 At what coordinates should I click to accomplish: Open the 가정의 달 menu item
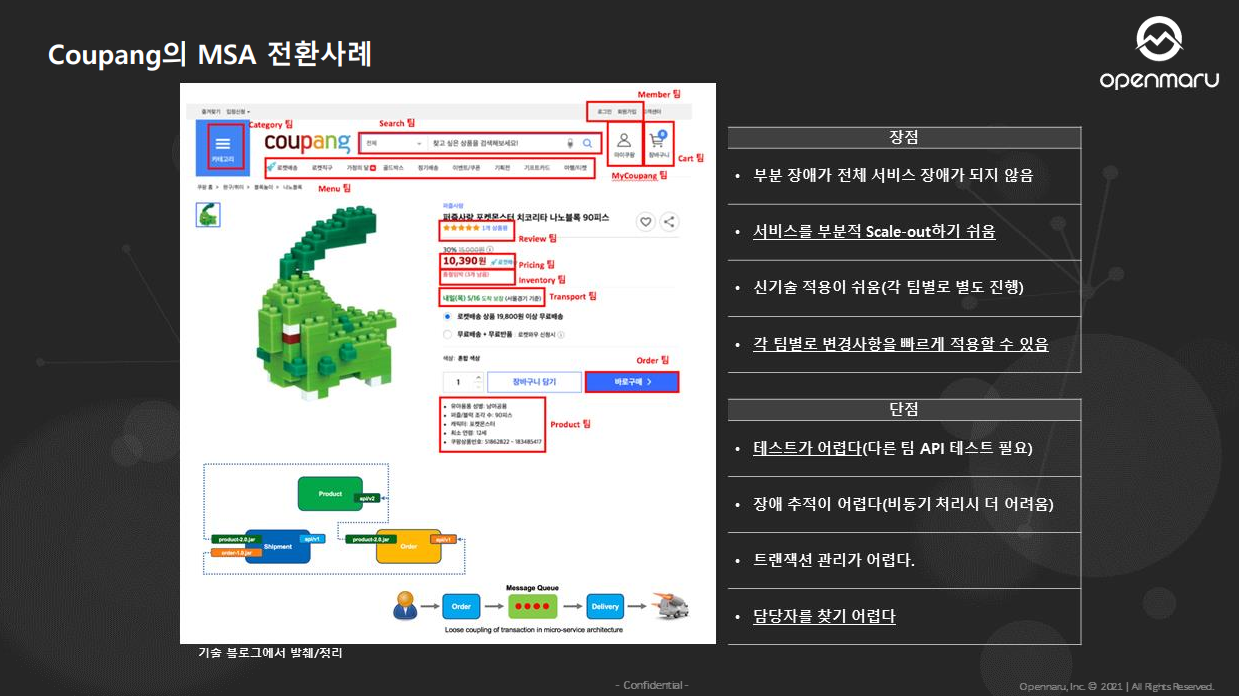[x=361, y=168]
